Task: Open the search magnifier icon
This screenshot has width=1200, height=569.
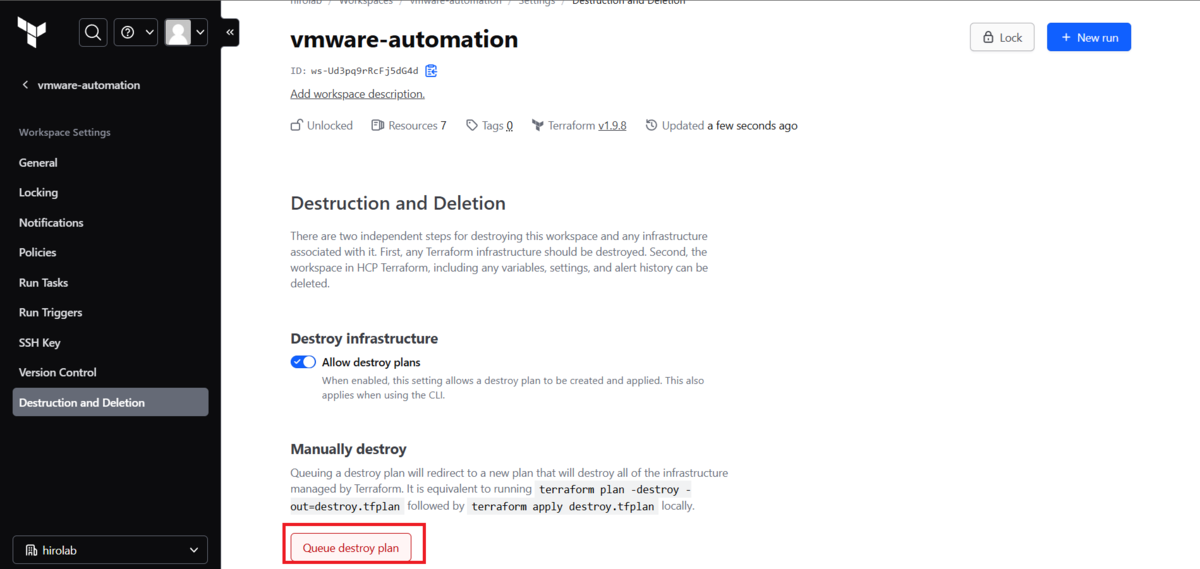Action: pos(93,33)
